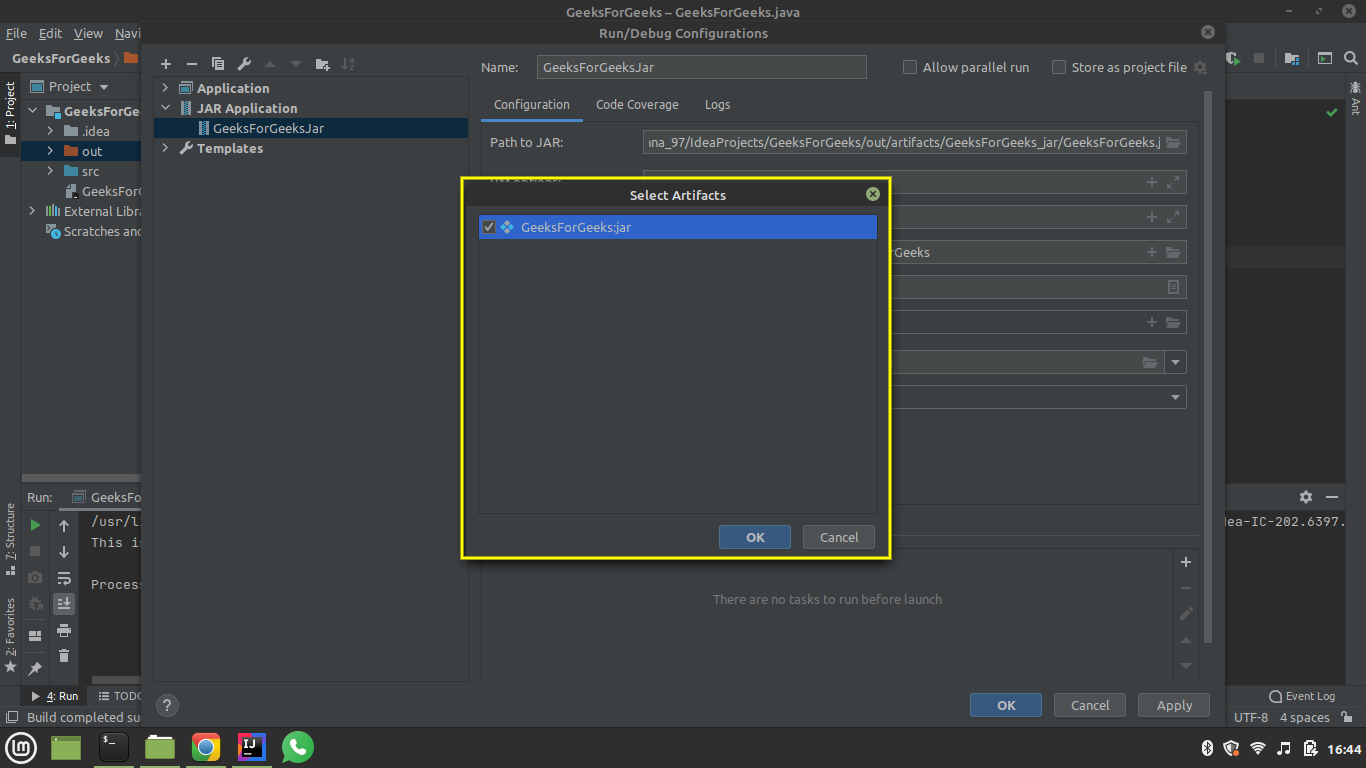
Task: Click the Name input field
Action: [701, 67]
